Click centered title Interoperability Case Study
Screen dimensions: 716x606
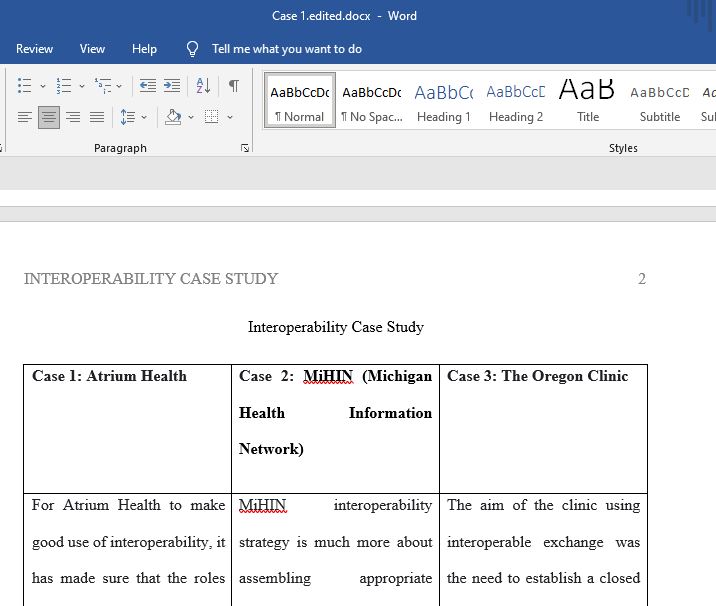coord(336,327)
